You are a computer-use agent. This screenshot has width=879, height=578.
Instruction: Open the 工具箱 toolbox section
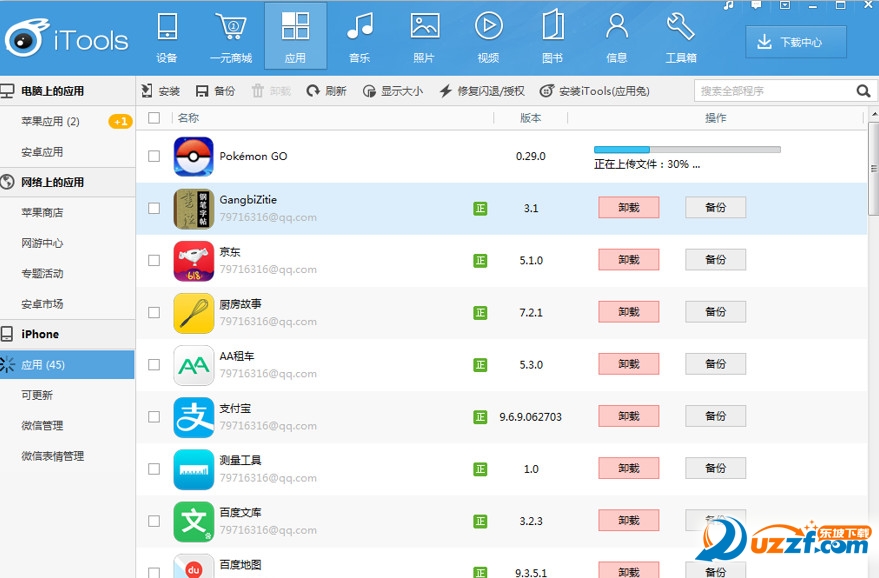pos(681,36)
